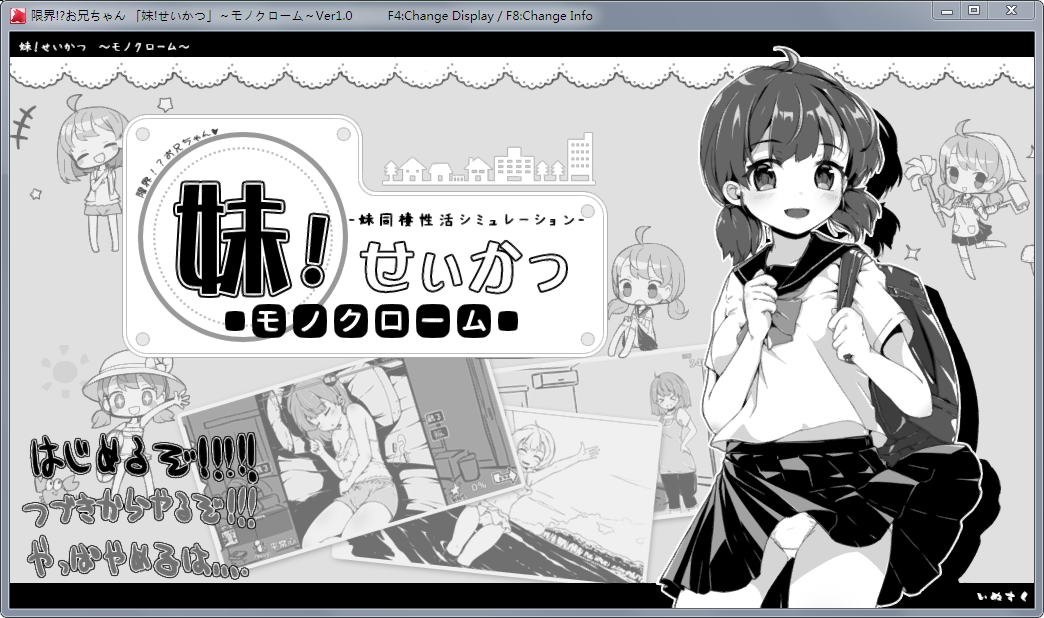1044x618 pixels.
Task: Click the chibi girl sitting beside logo
Action: (646, 290)
